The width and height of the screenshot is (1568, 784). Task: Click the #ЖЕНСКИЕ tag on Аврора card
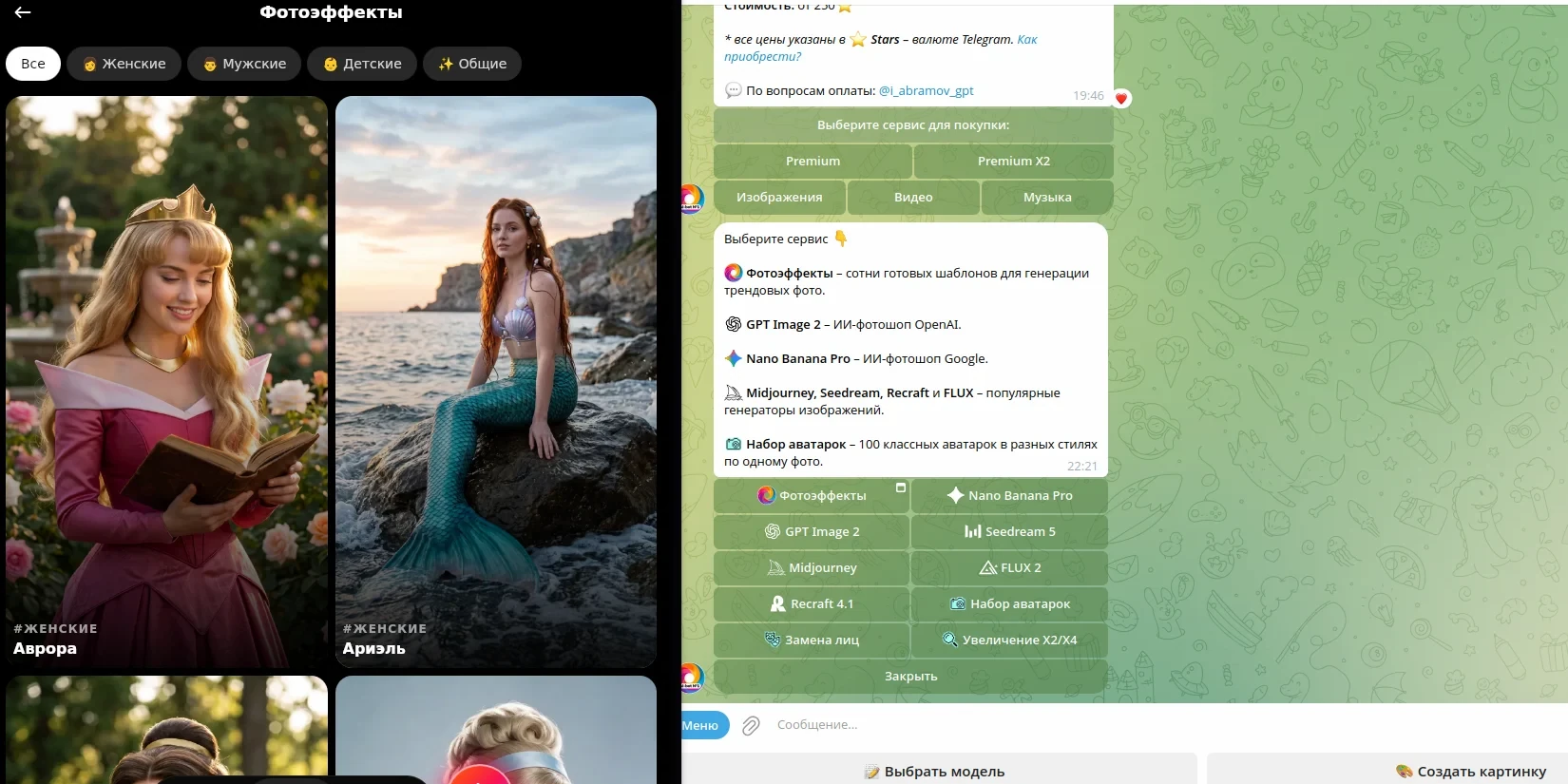coord(55,628)
